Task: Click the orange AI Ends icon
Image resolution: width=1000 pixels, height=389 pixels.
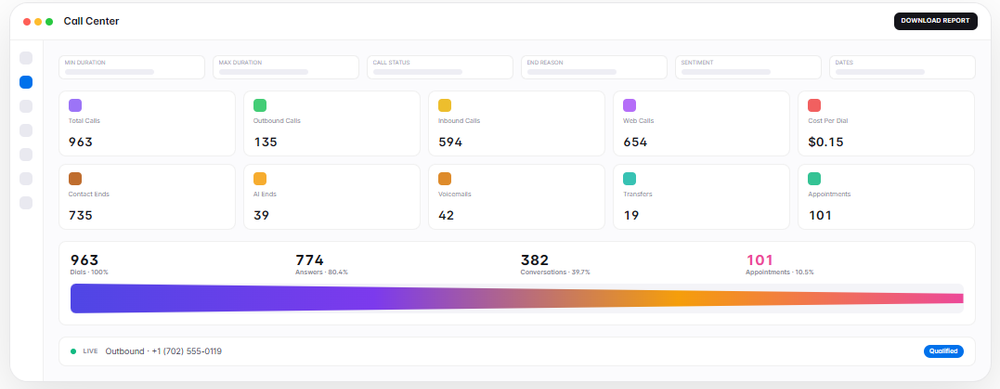Action: pyautogui.click(x=260, y=179)
